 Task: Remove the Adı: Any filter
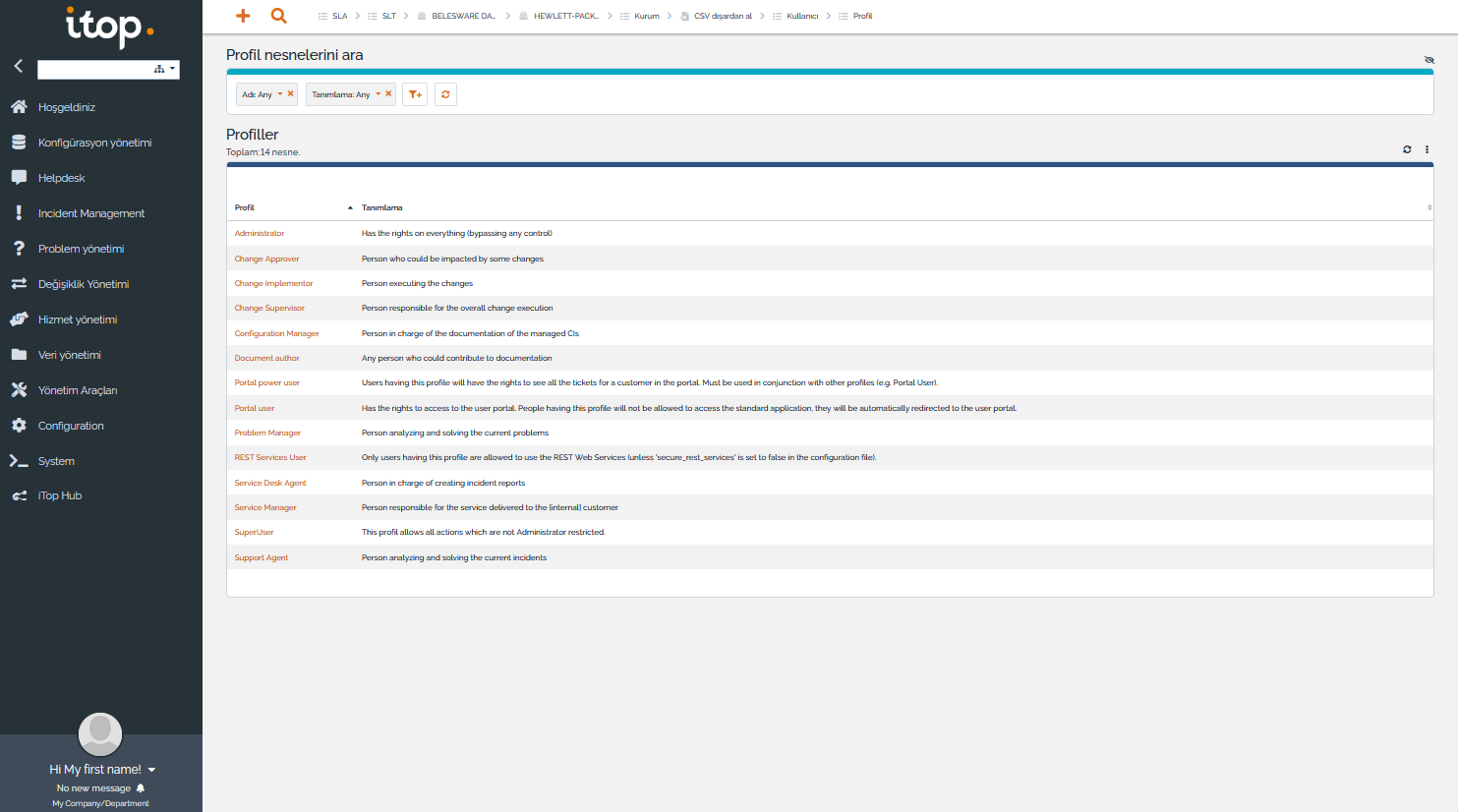click(x=290, y=94)
